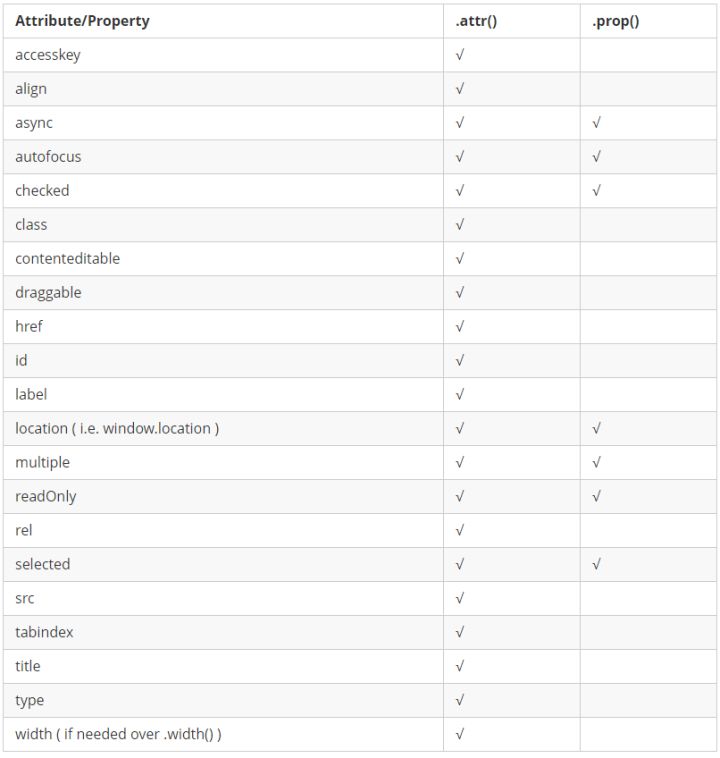Click the .attr() checkmark for type
Screen dimensions: 720x758
coord(460,701)
